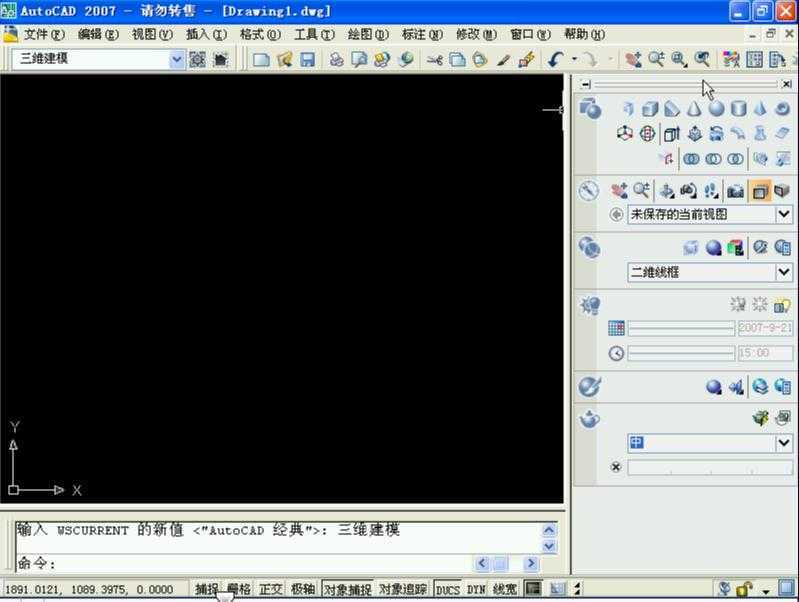Open the 格式(O) menu
This screenshot has width=799, height=602.
[260, 35]
